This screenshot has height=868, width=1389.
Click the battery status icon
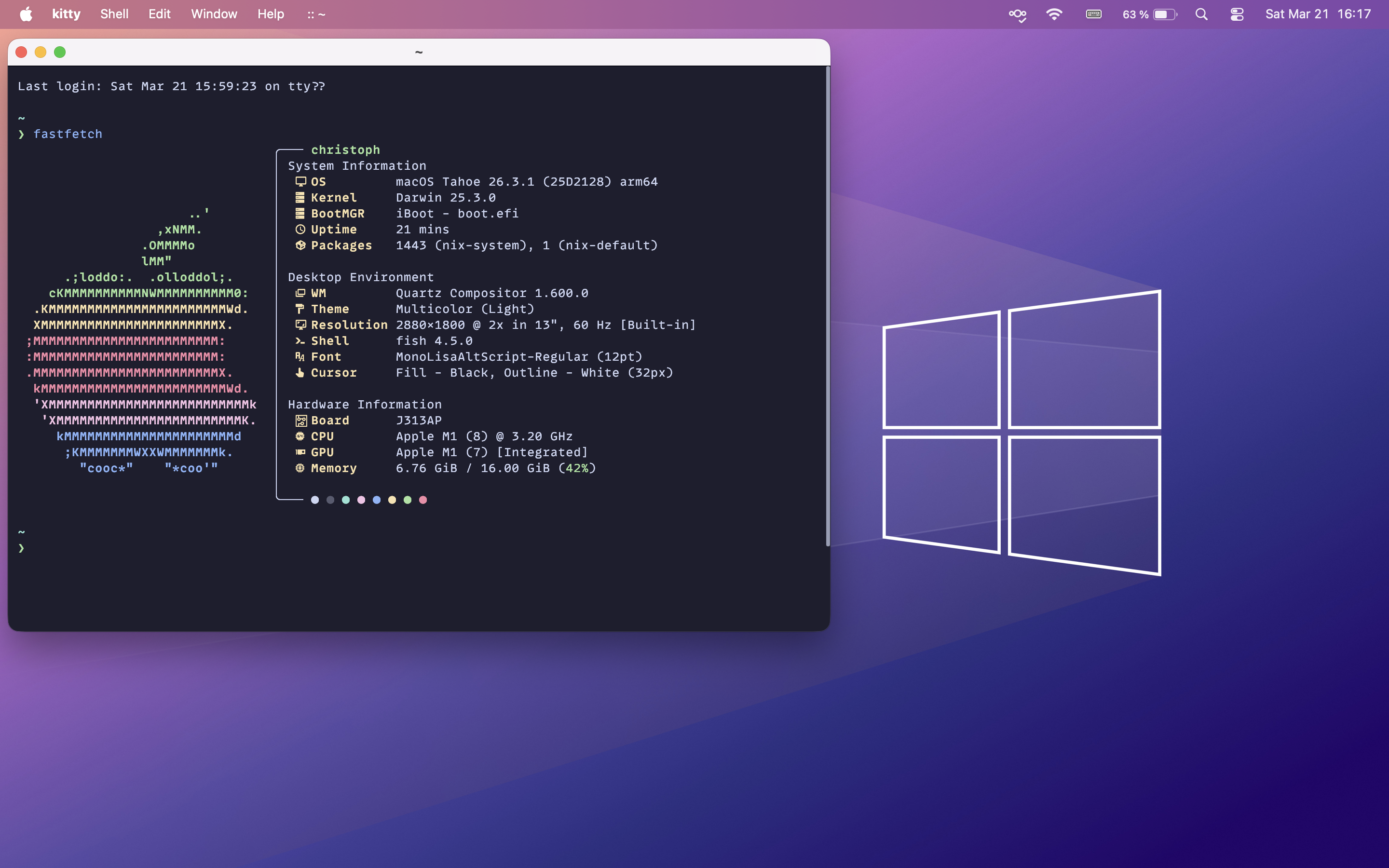(1164, 14)
